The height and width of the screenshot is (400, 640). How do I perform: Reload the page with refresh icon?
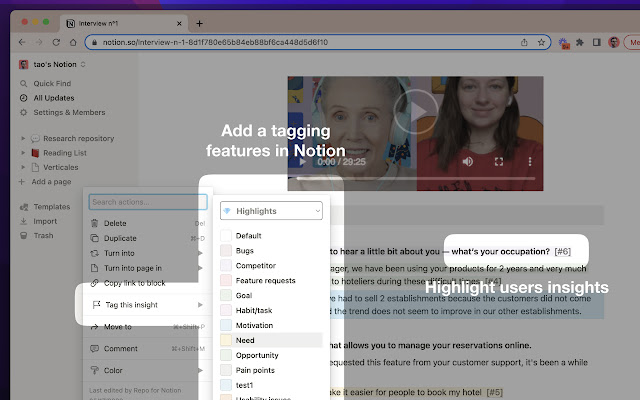tap(56, 42)
